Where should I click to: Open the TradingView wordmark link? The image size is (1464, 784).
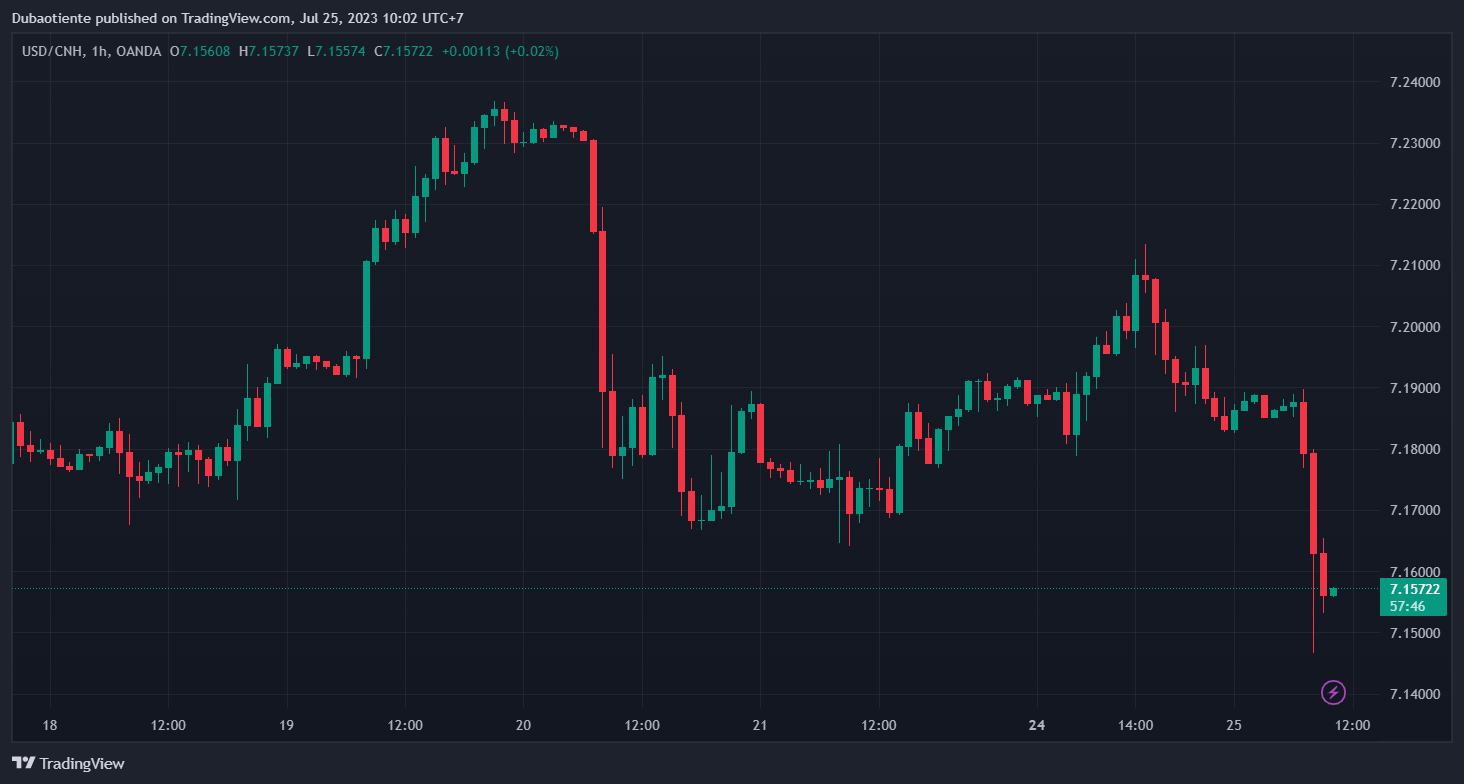[x=82, y=763]
